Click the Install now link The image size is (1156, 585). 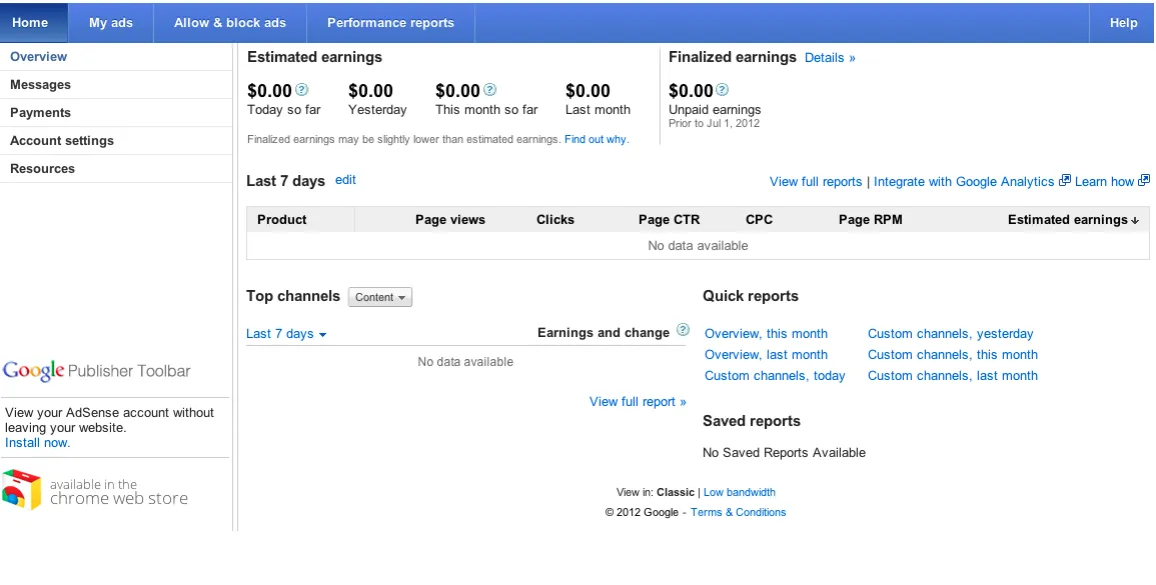[x=37, y=443]
